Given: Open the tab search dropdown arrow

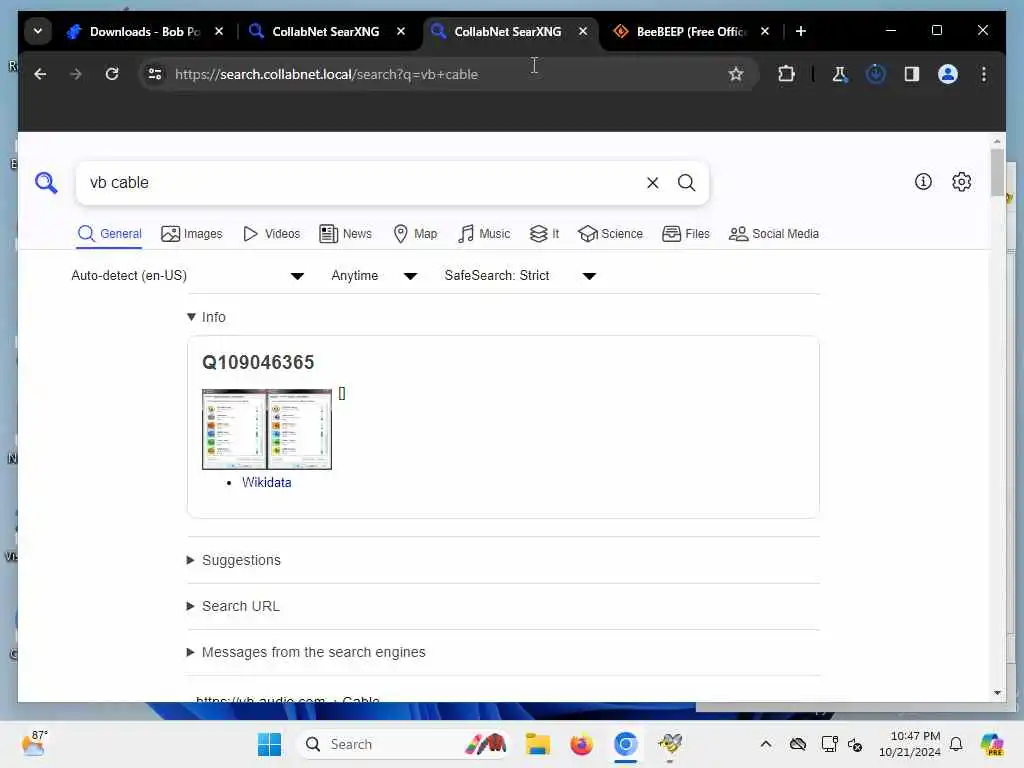Looking at the screenshot, I should (38, 31).
